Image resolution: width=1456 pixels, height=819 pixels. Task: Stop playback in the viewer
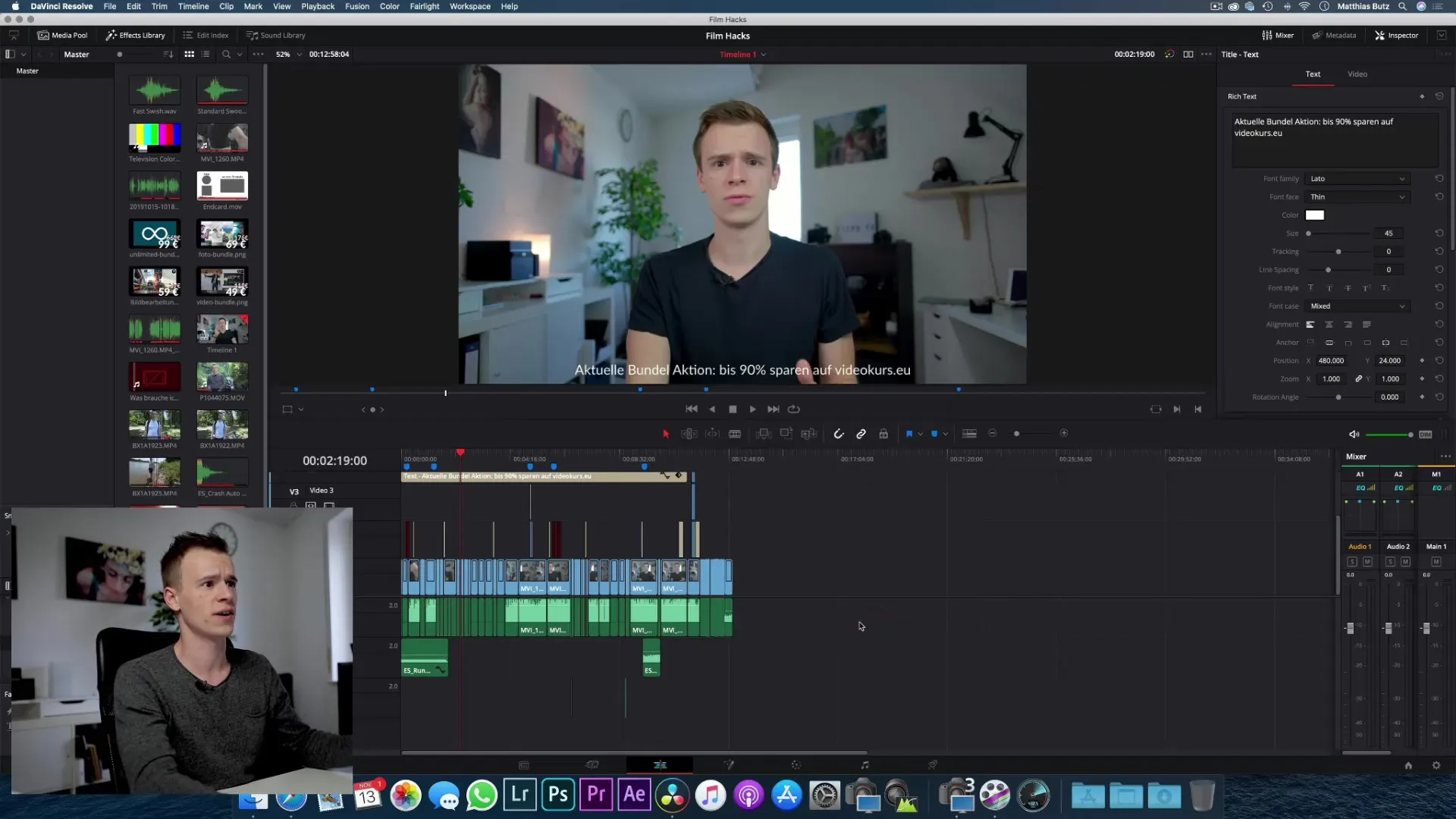pos(733,409)
